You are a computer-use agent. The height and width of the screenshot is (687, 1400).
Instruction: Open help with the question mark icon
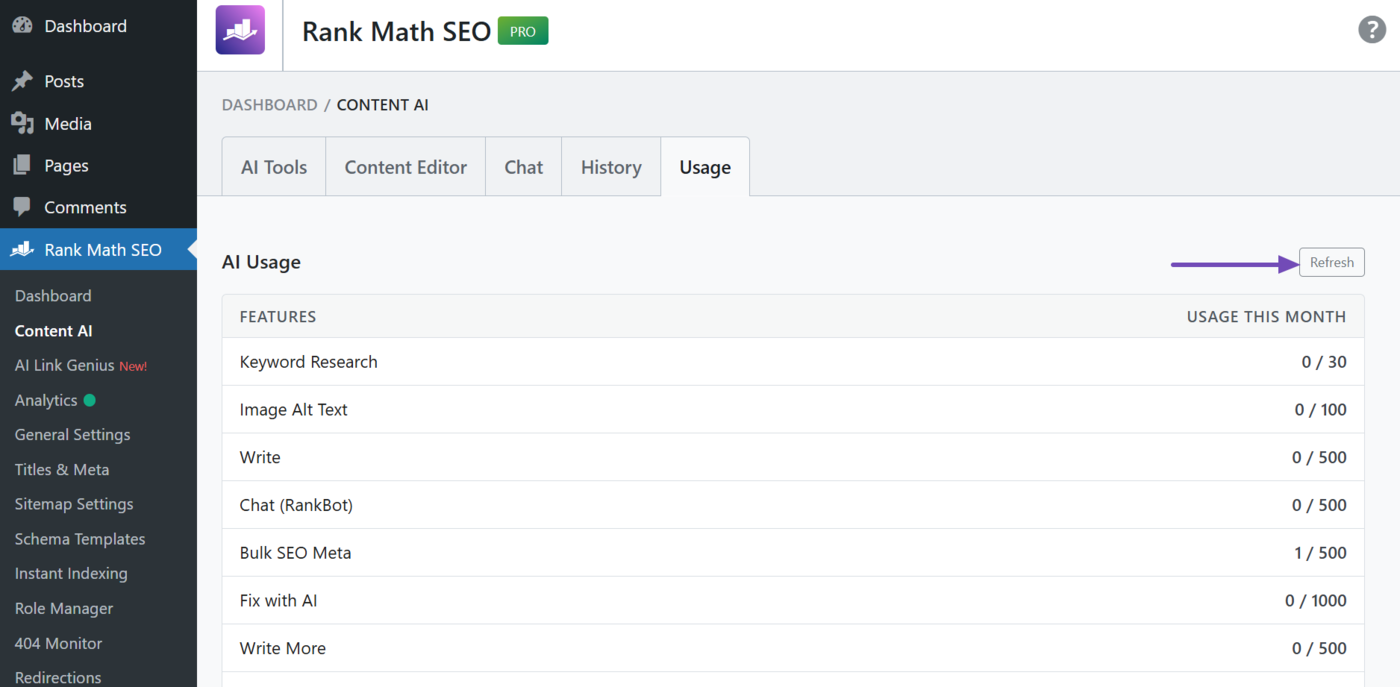point(1372,30)
